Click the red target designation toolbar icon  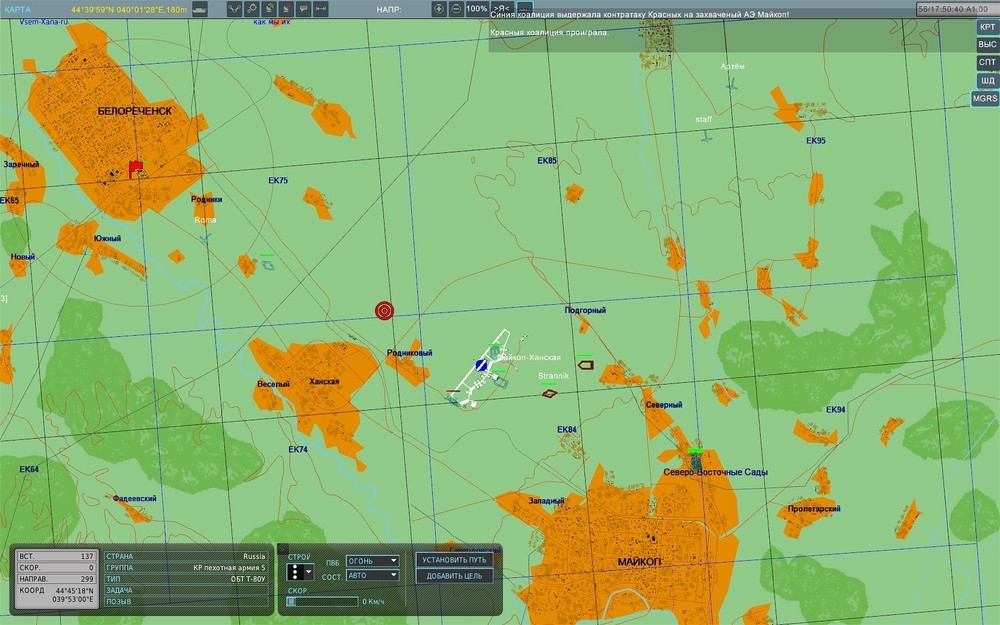pos(286,9)
